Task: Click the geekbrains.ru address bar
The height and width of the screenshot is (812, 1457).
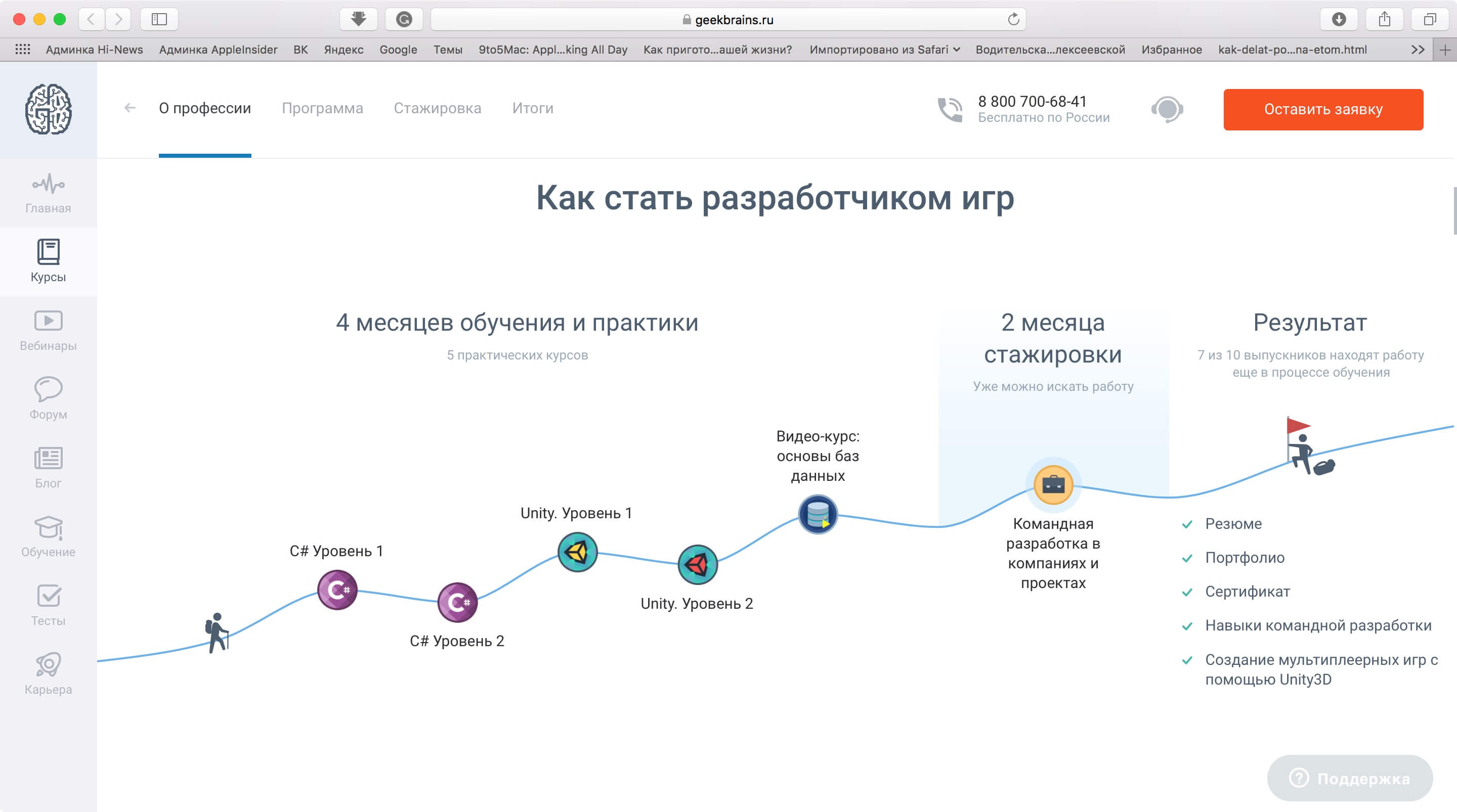Action: (728, 19)
